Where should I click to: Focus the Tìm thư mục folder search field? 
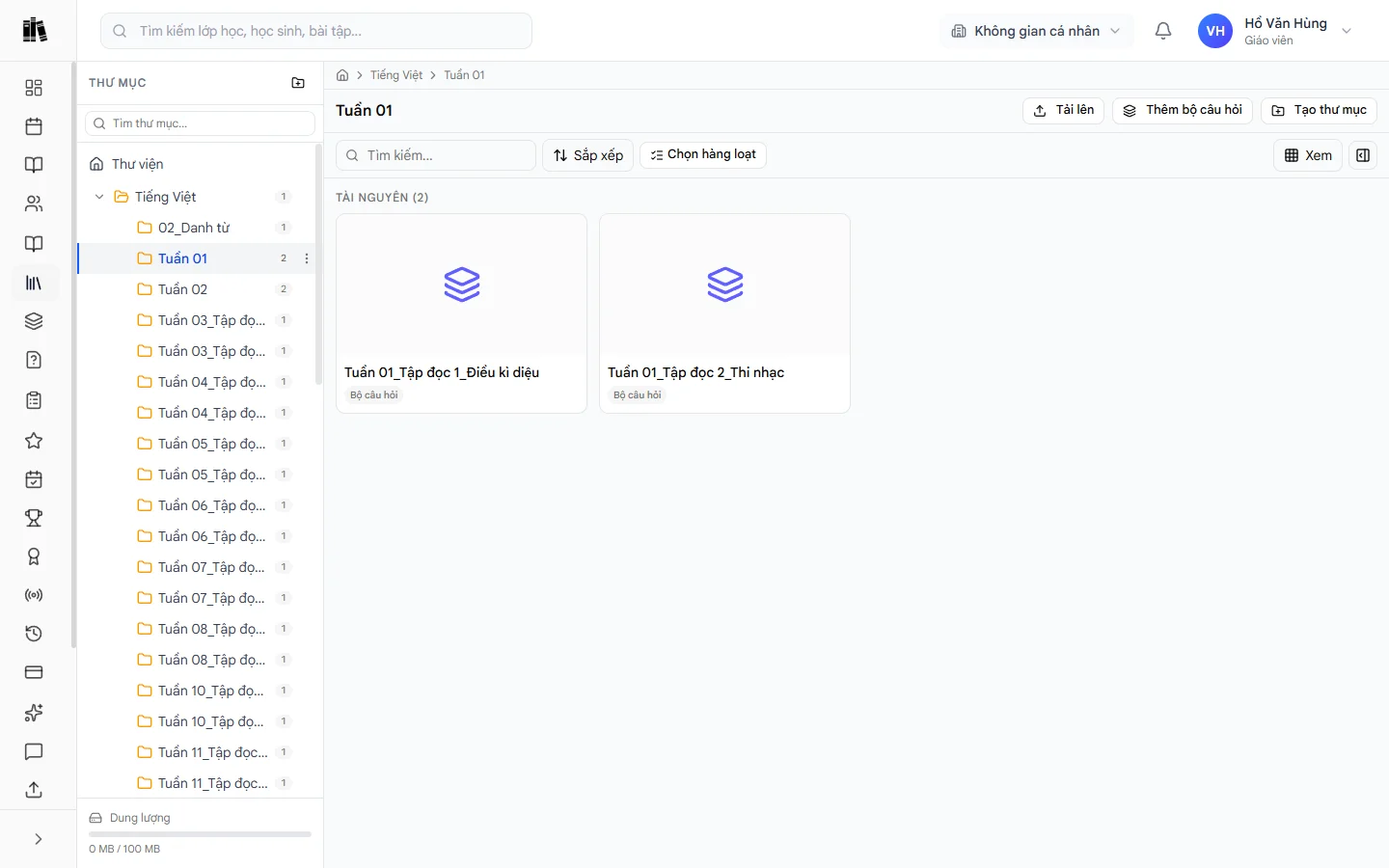pos(201,123)
